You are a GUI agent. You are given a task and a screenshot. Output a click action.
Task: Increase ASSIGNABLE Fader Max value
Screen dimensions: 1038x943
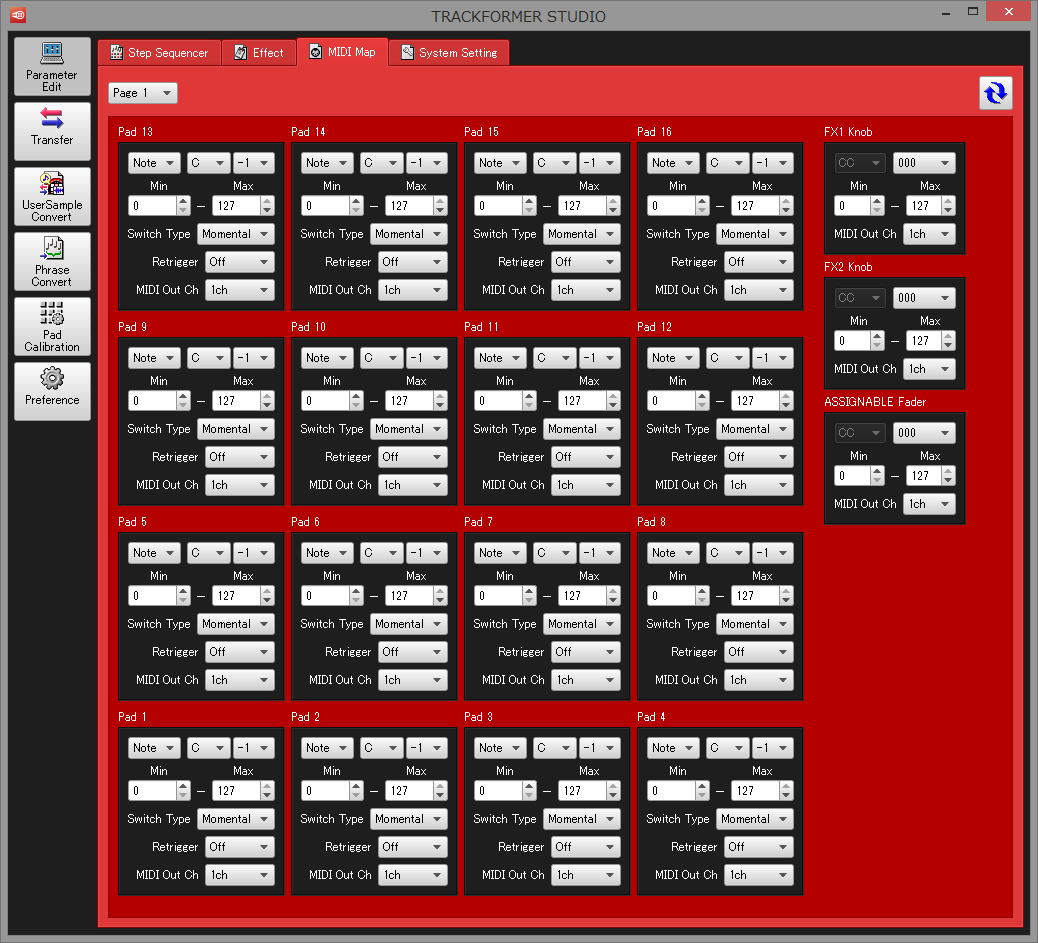[x=949, y=472]
